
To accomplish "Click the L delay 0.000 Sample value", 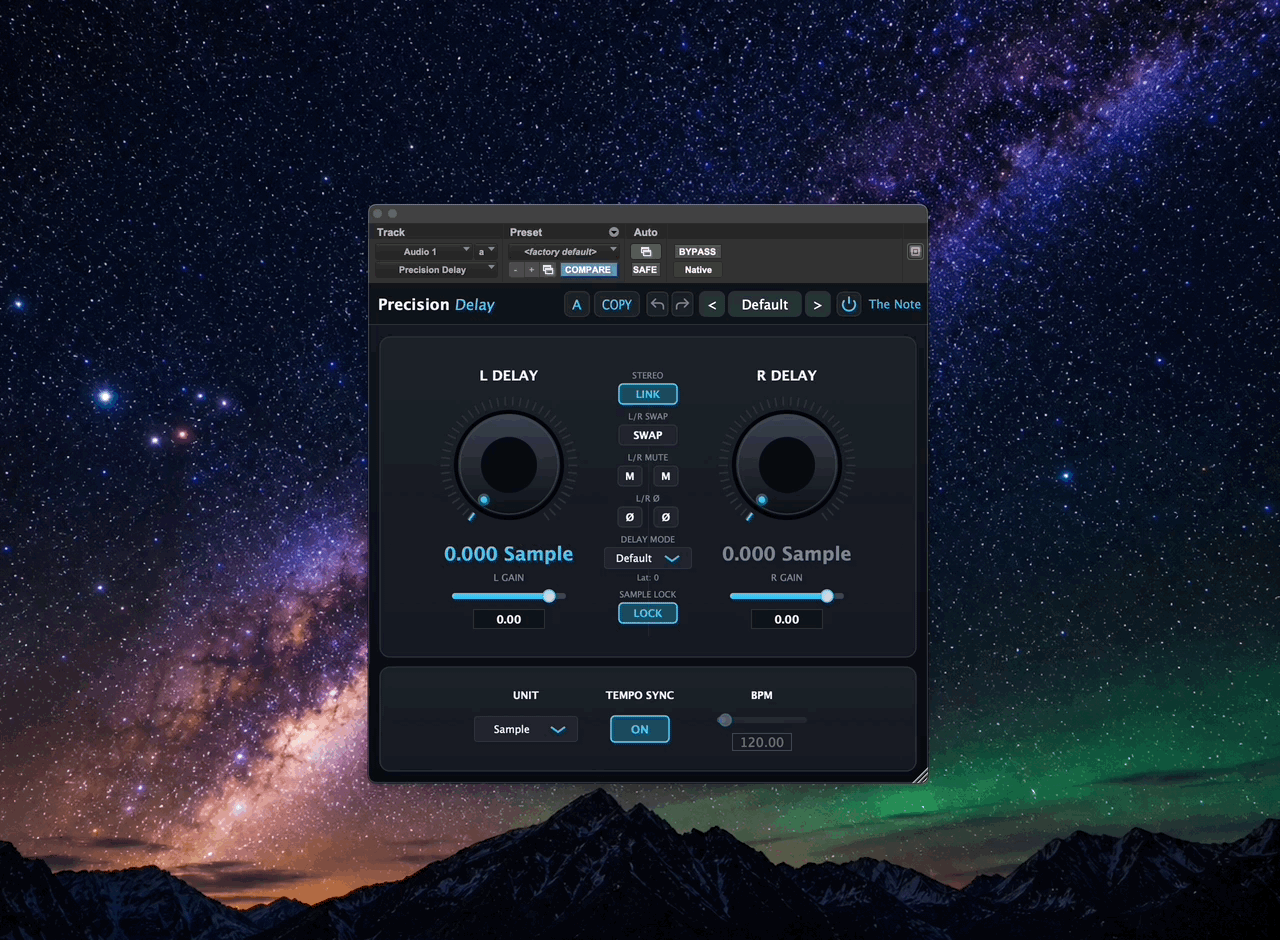I will tap(509, 554).
